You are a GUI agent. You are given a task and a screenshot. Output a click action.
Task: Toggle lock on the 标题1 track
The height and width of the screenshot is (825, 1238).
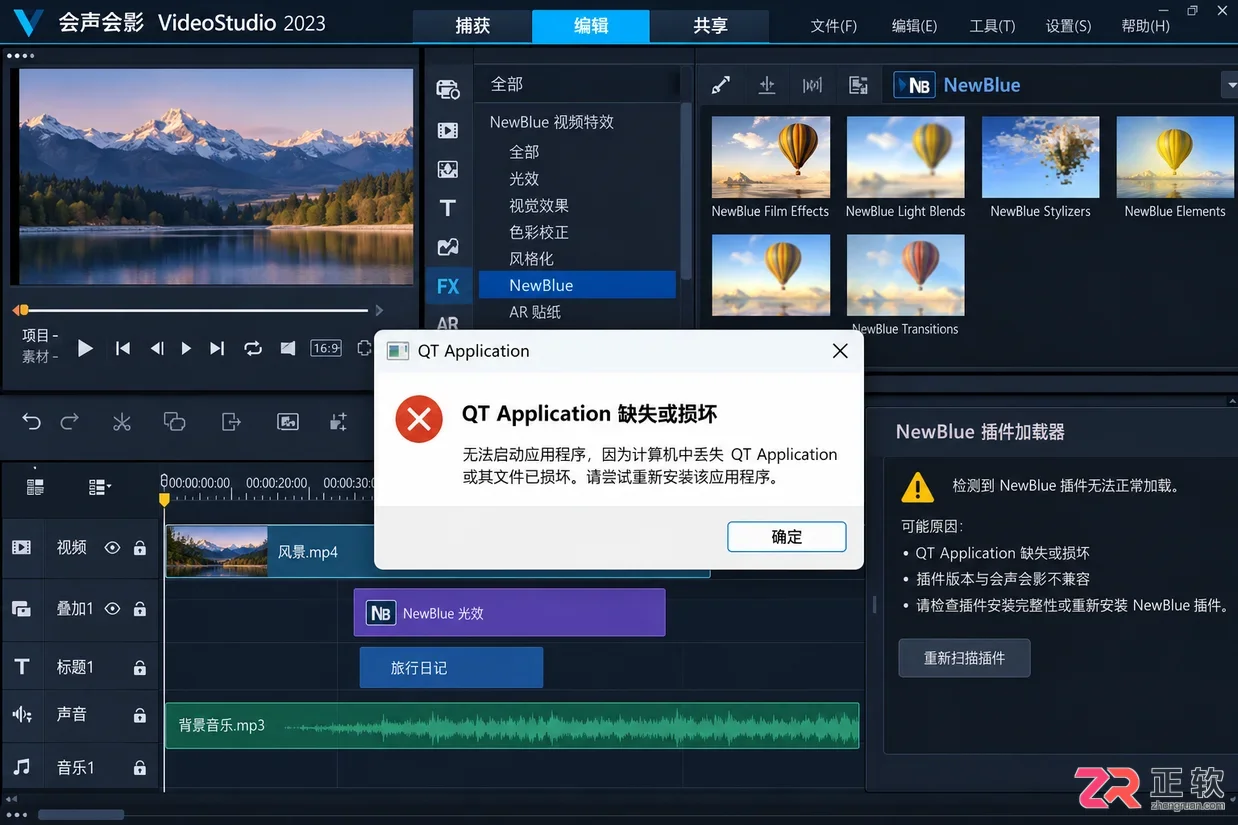(140, 668)
